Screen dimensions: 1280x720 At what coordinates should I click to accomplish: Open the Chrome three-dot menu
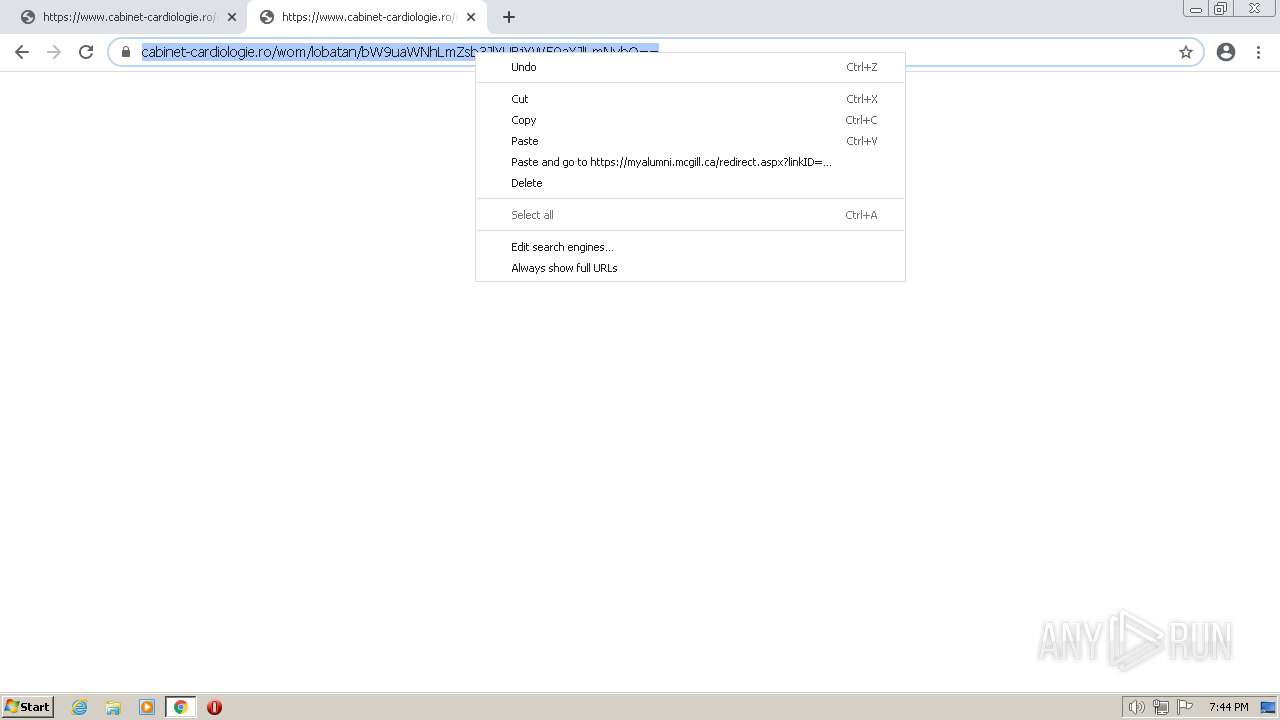click(1258, 52)
